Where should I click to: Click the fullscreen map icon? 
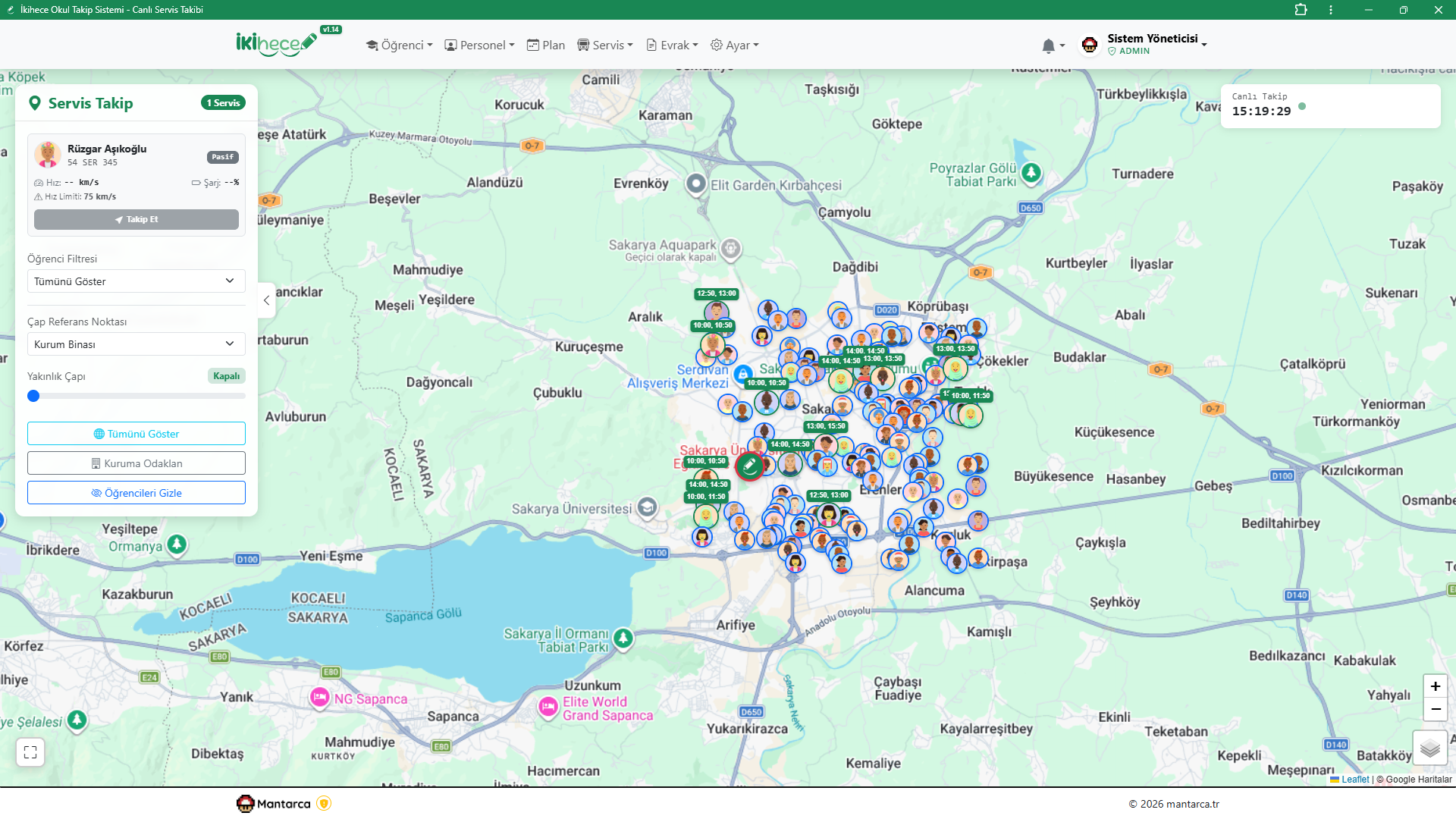30,752
